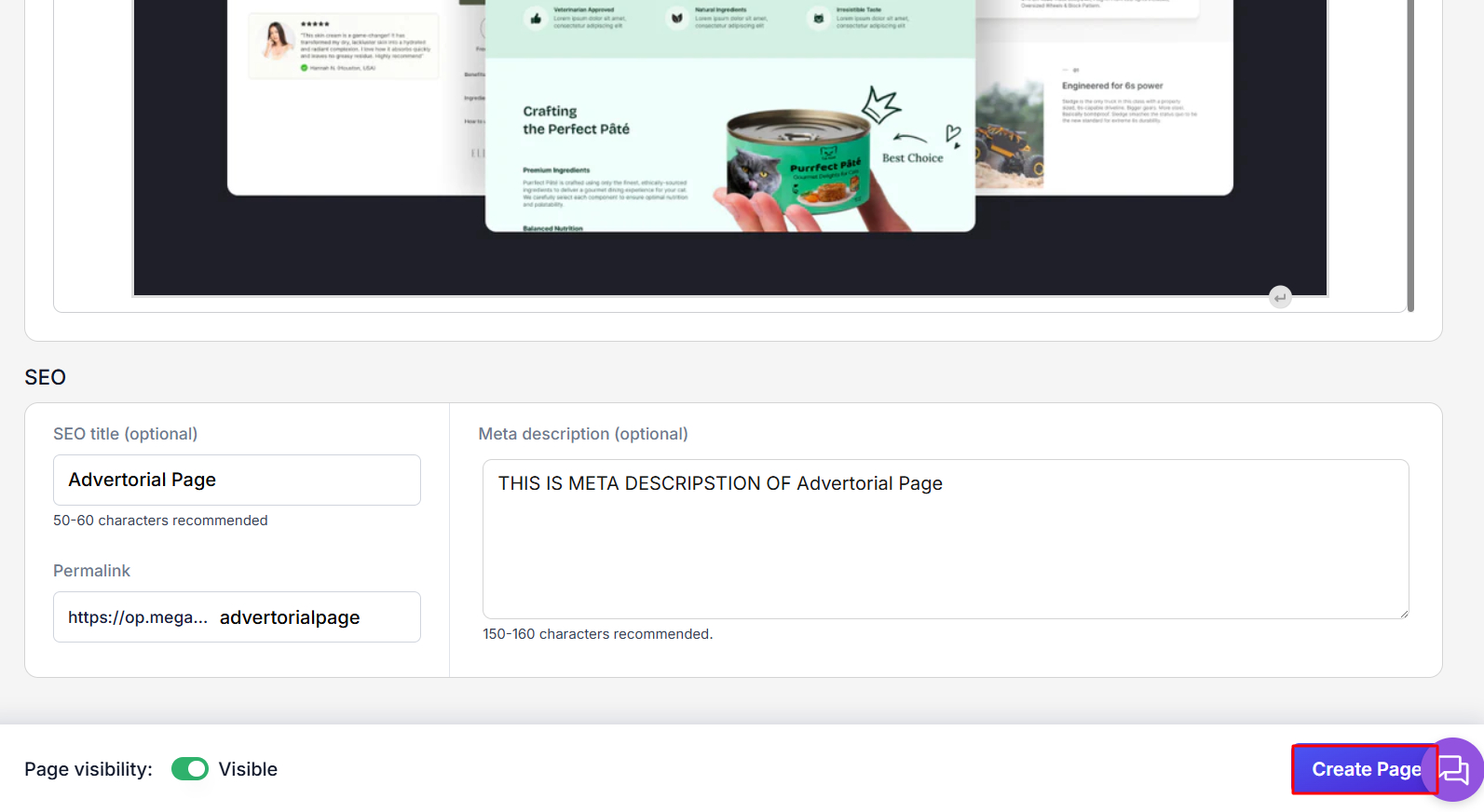Click the "Engineered for 6s power" text
Image resolution: width=1484 pixels, height=812 pixels.
(1112, 86)
